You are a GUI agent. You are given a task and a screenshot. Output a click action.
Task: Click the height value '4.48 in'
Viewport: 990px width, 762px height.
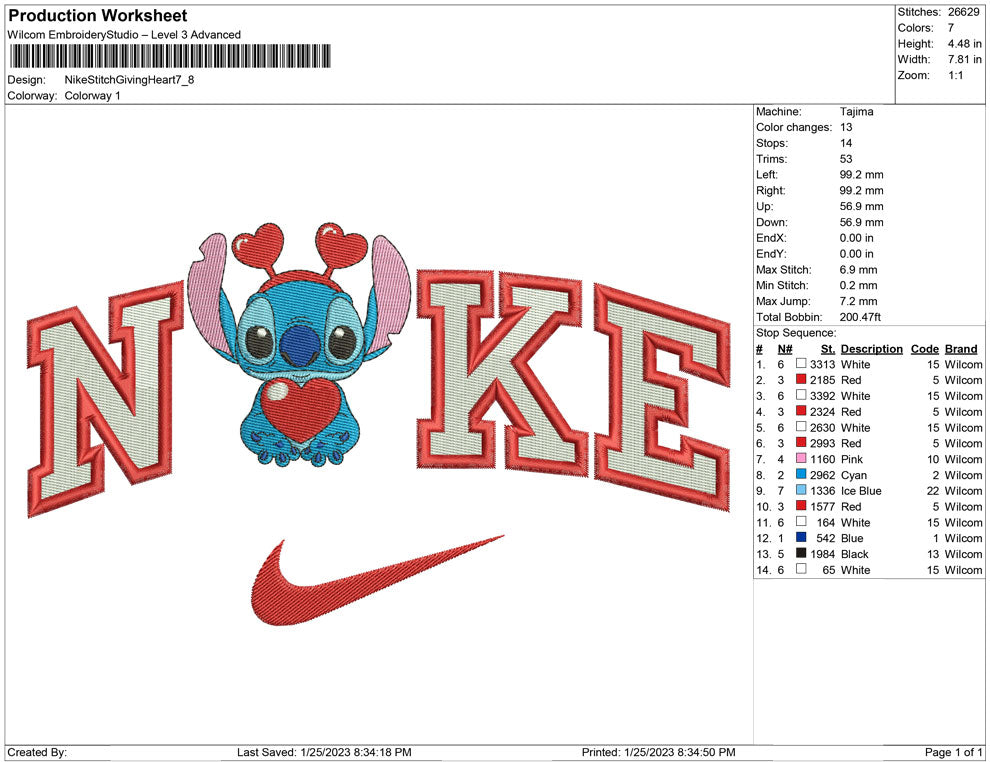click(x=964, y=44)
